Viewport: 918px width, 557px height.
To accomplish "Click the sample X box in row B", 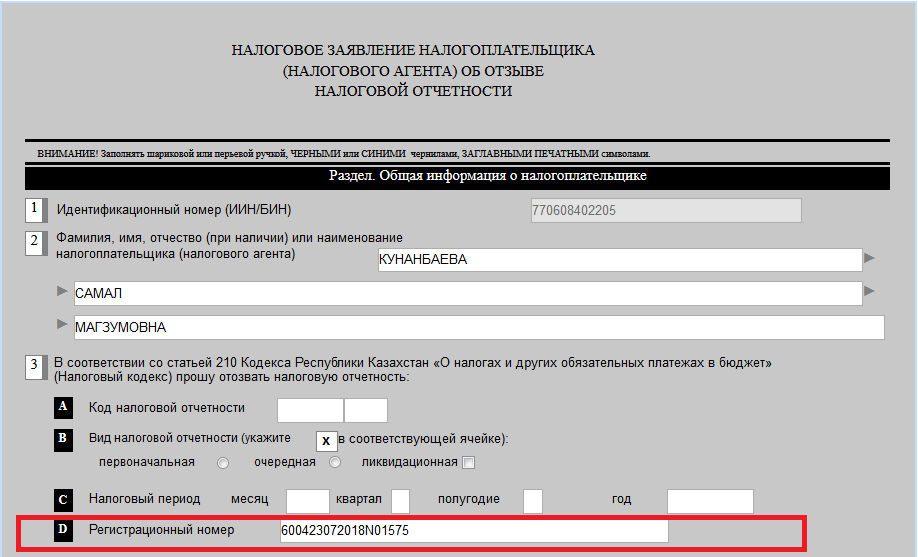I will coord(326,440).
